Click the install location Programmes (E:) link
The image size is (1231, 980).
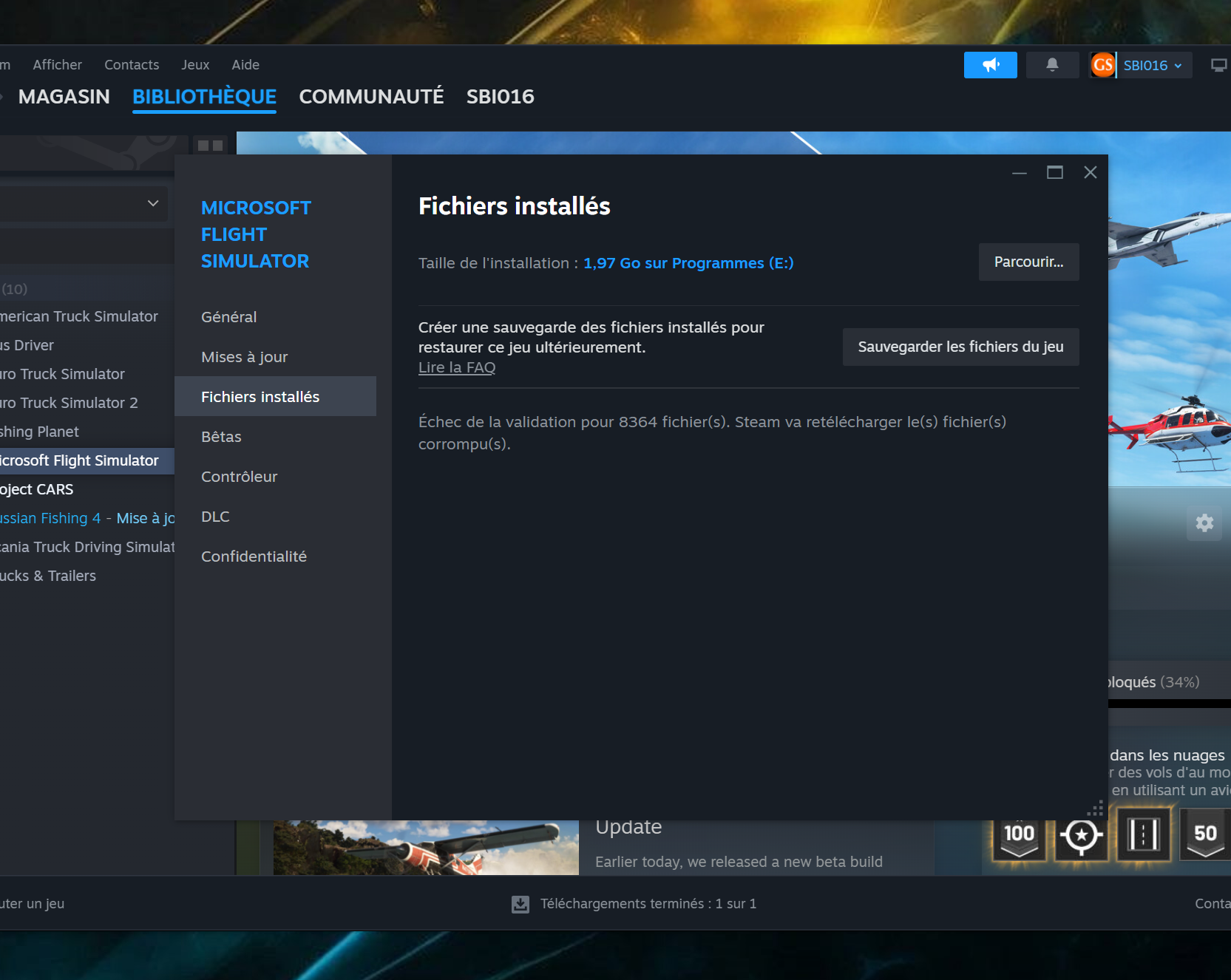tap(688, 263)
